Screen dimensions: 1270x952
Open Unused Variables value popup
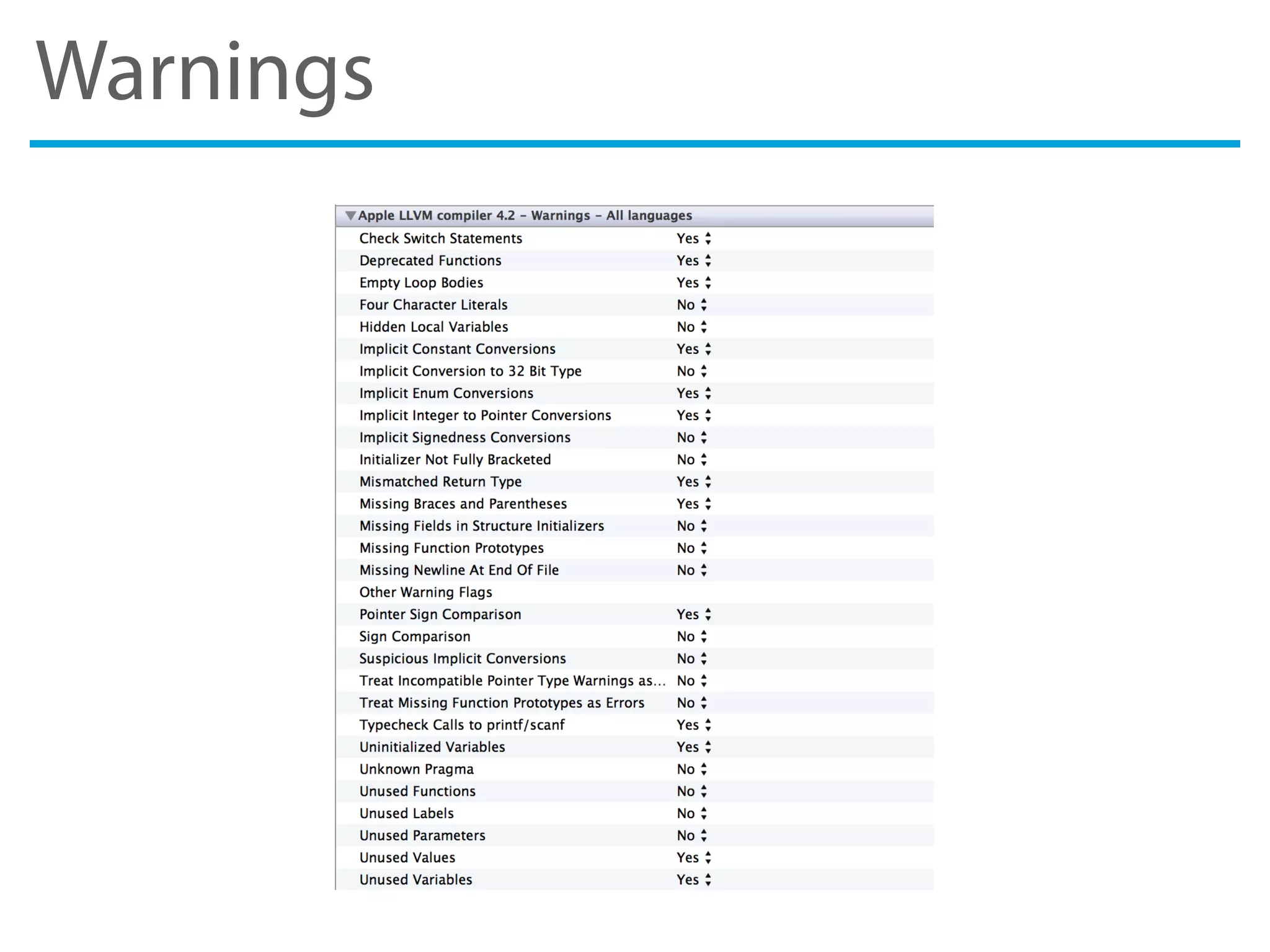694,879
